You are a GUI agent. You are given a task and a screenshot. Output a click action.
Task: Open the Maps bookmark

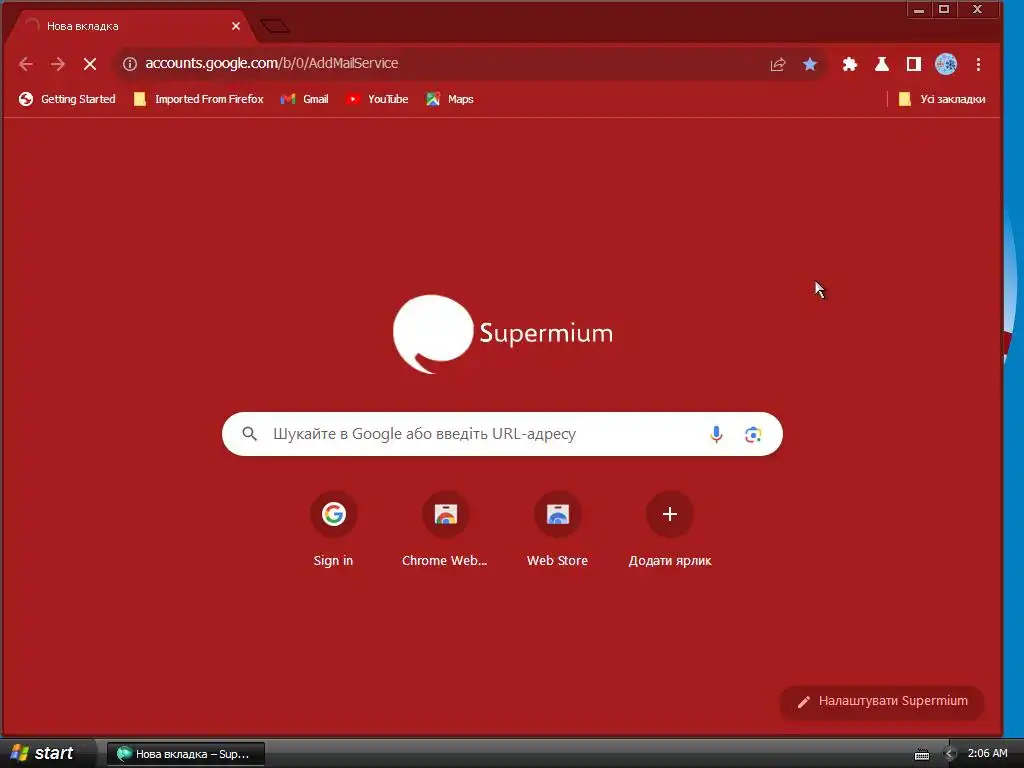[x=450, y=99]
